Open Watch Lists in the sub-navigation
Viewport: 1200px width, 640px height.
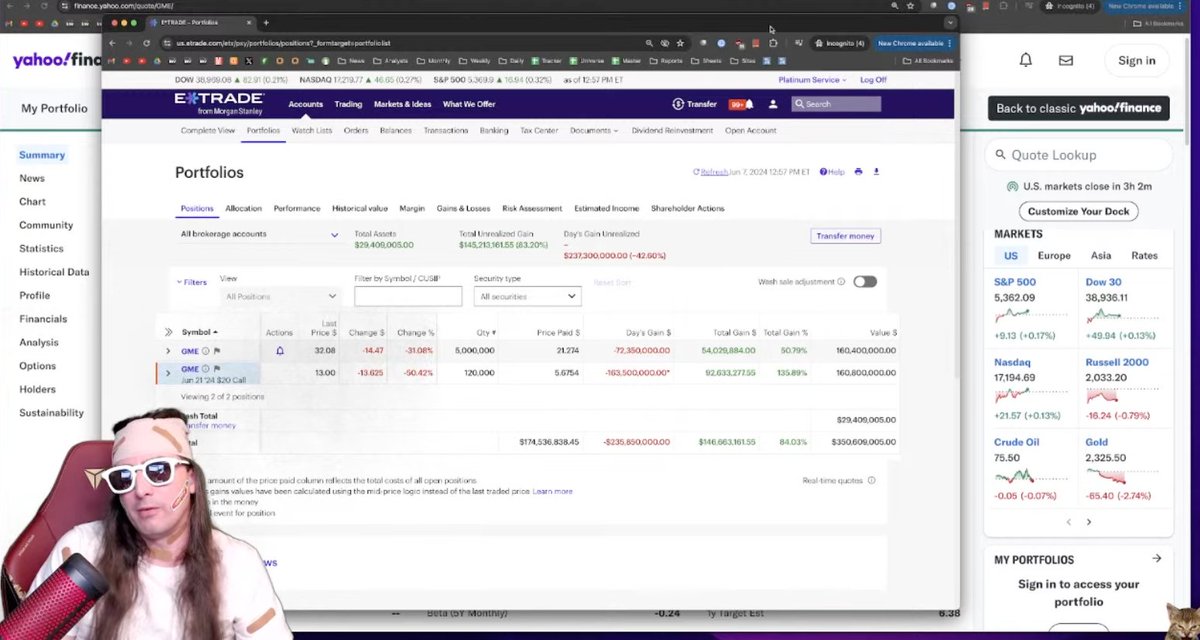(x=312, y=130)
